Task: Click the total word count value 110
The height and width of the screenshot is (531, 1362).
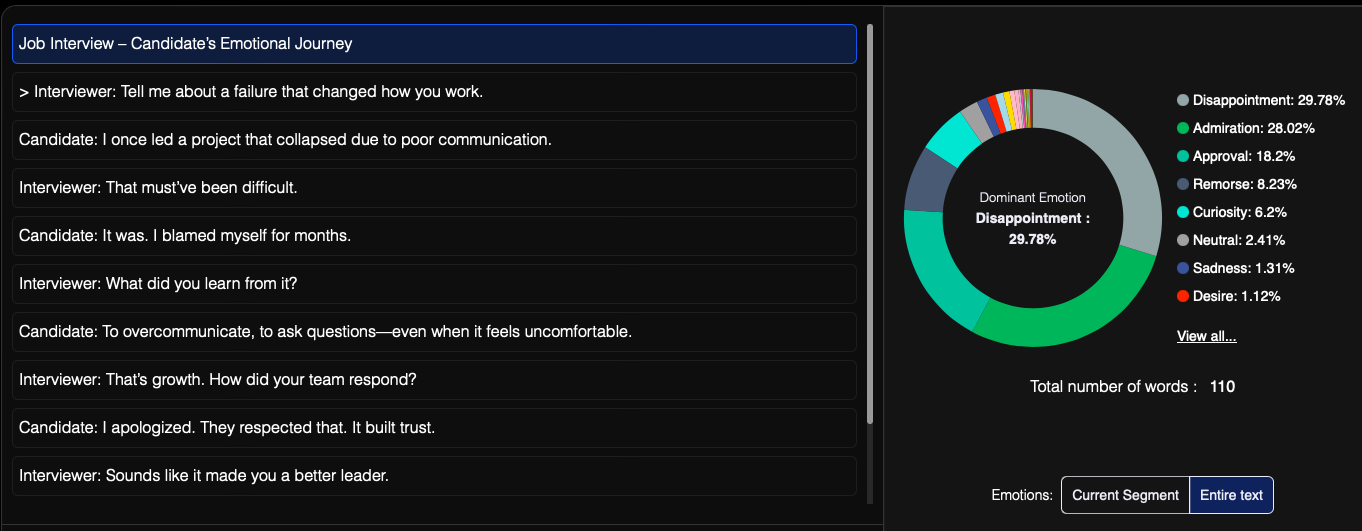Action: coord(1222,386)
